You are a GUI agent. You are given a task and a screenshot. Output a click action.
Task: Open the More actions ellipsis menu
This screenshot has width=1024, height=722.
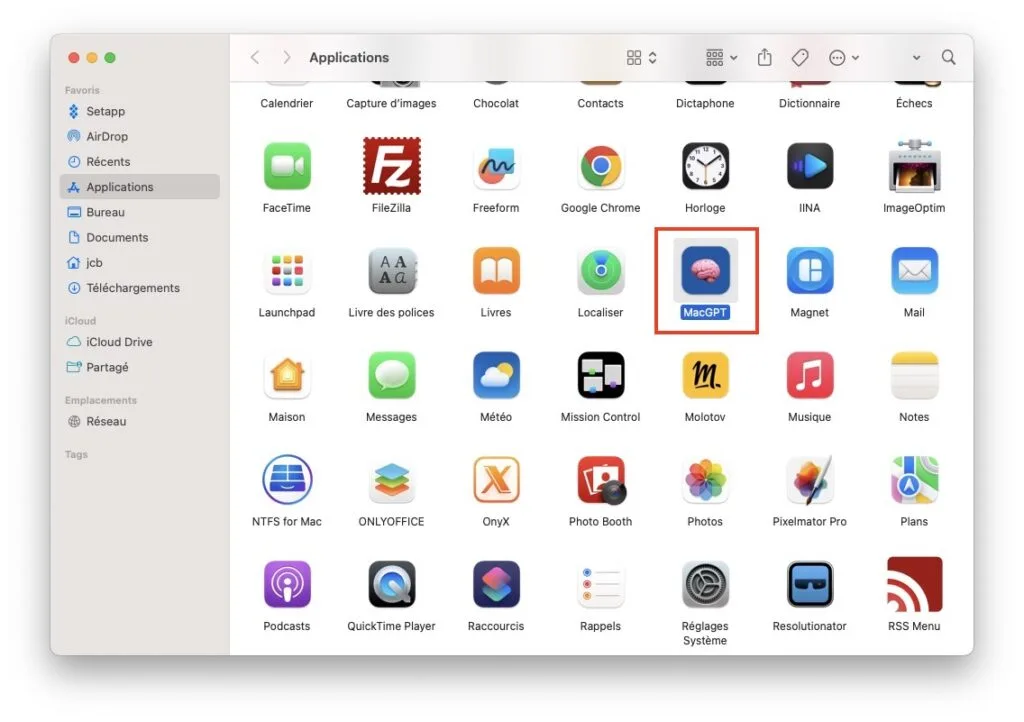(844, 57)
